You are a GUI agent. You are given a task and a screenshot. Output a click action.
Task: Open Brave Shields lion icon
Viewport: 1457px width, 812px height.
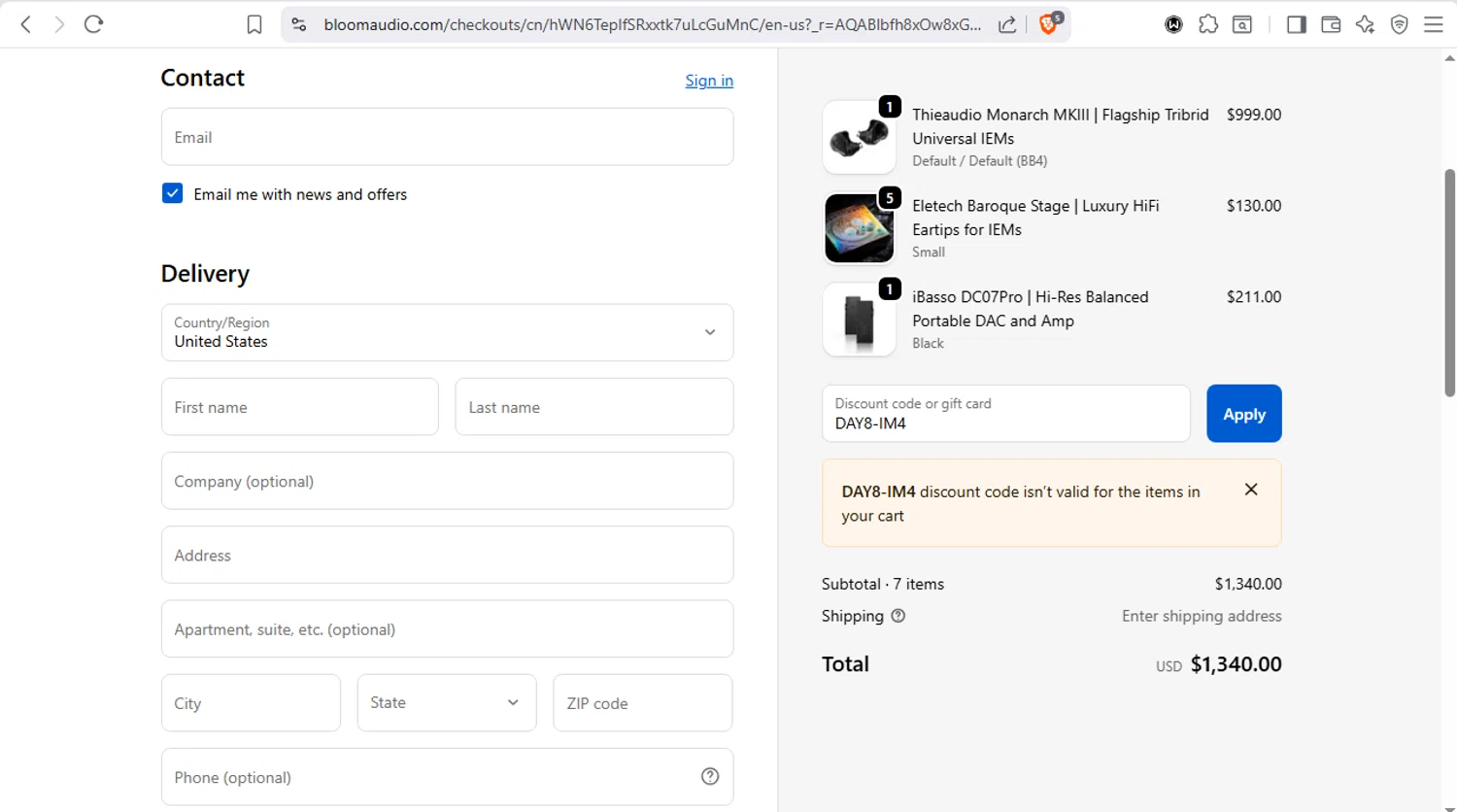[1049, 23]
